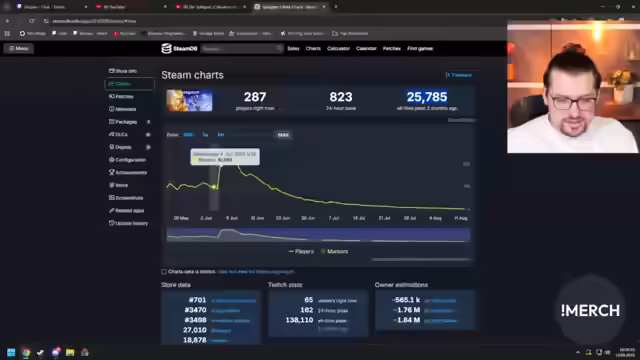Open Steam from the taskbar
Image resolution: width=640 pixels, height=360 pixels.
pyautogui.click(x=40, y=352)
